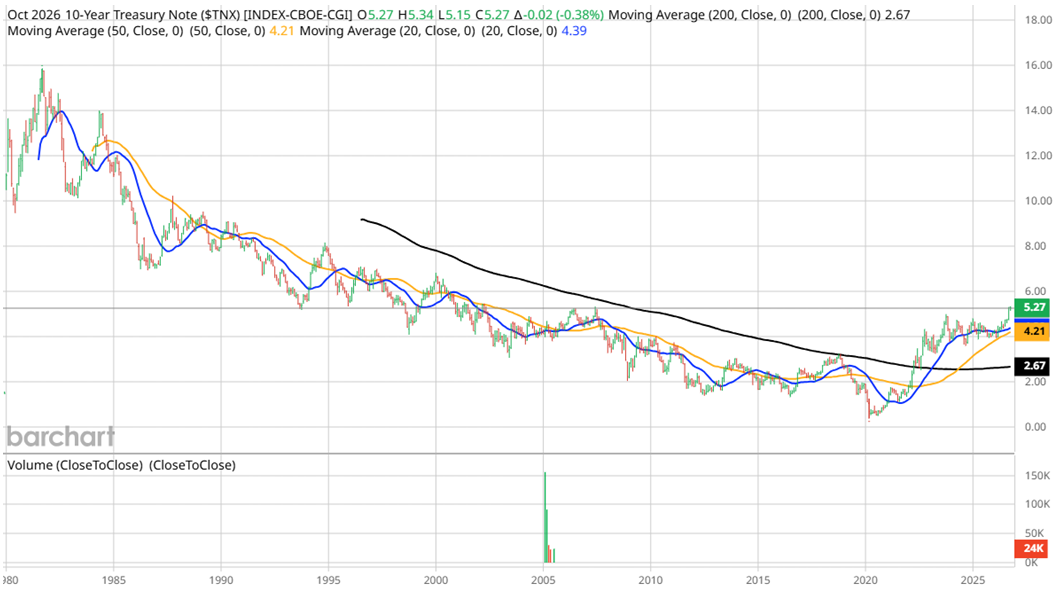
Task: Click the orange 4.21 moving average label
Action: click(1033, 331)
